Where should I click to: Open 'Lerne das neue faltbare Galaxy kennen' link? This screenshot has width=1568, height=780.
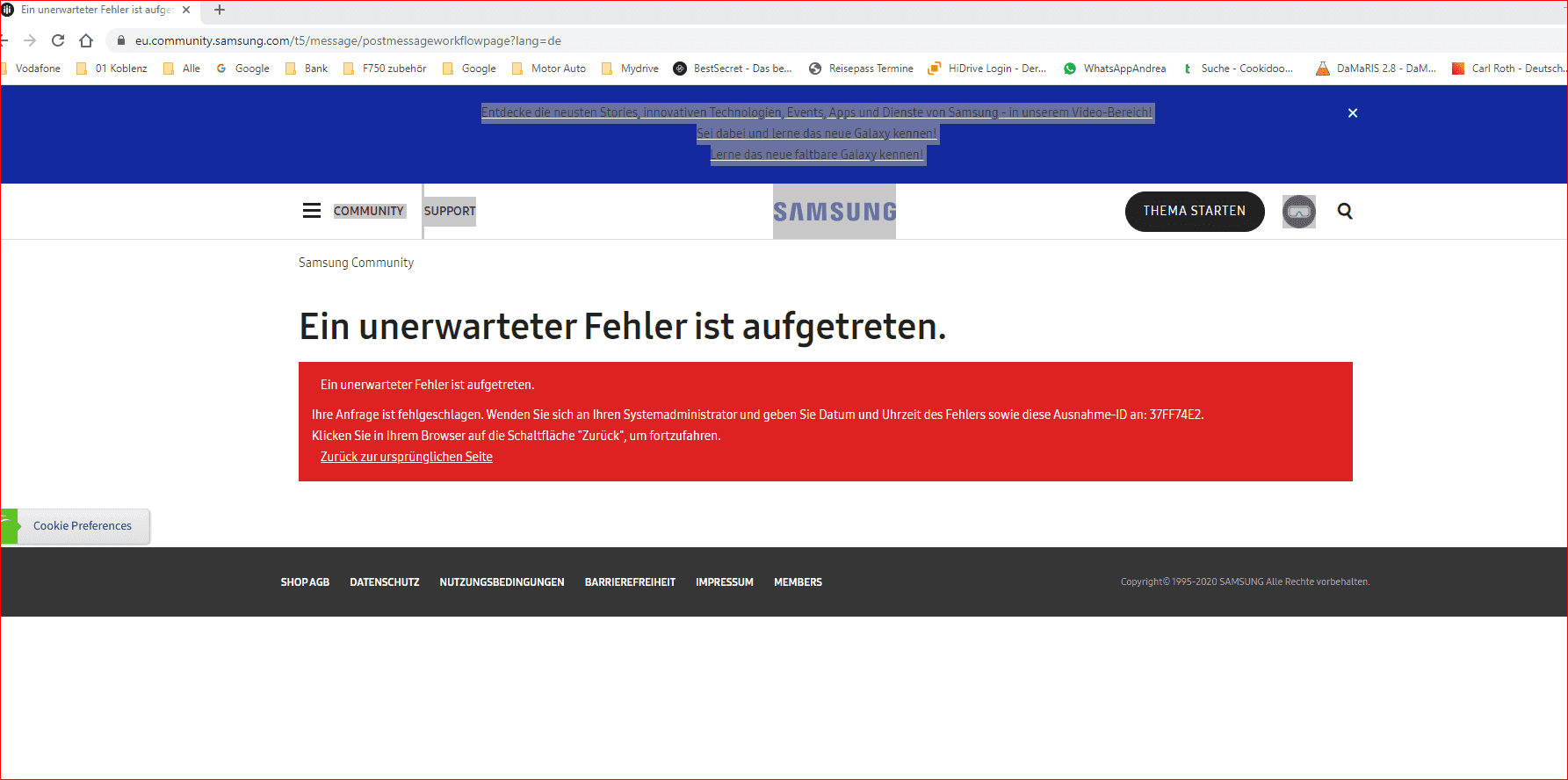[x=817, y=155]
